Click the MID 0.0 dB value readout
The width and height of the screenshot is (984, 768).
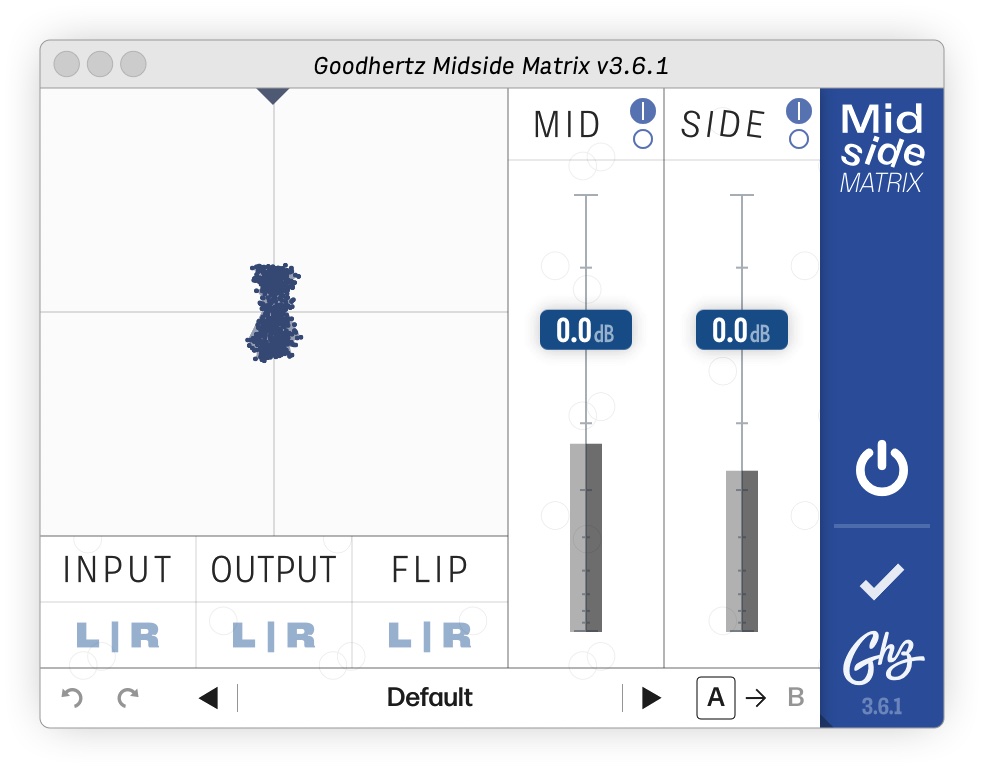[x=586, y=330]
